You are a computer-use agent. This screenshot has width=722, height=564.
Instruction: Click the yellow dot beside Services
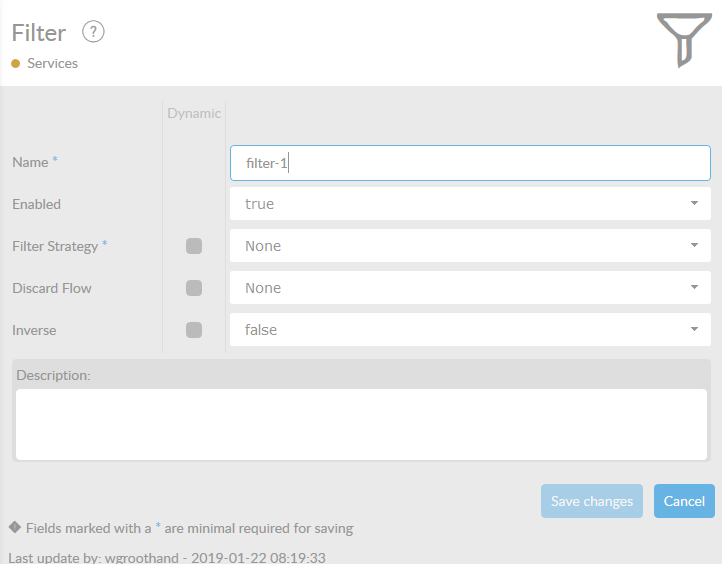coord(16,64)
